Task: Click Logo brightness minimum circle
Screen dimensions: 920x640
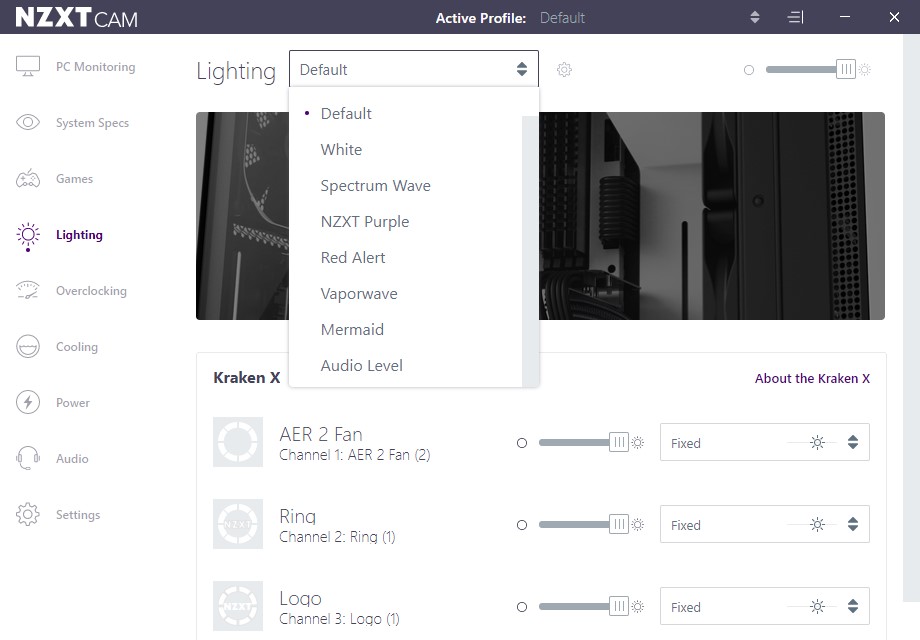Action: pyautogui.click(x=522, y=607)
